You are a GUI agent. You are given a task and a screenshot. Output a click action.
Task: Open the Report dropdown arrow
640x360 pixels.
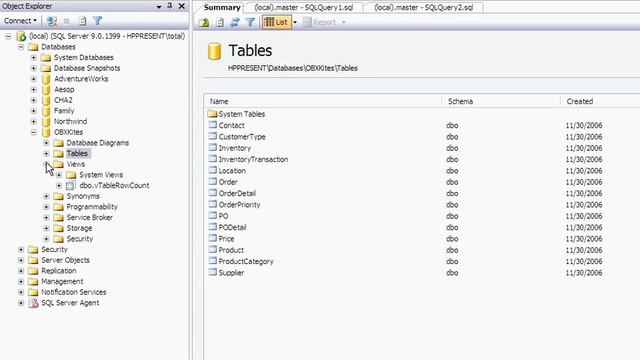coord(343,22)
